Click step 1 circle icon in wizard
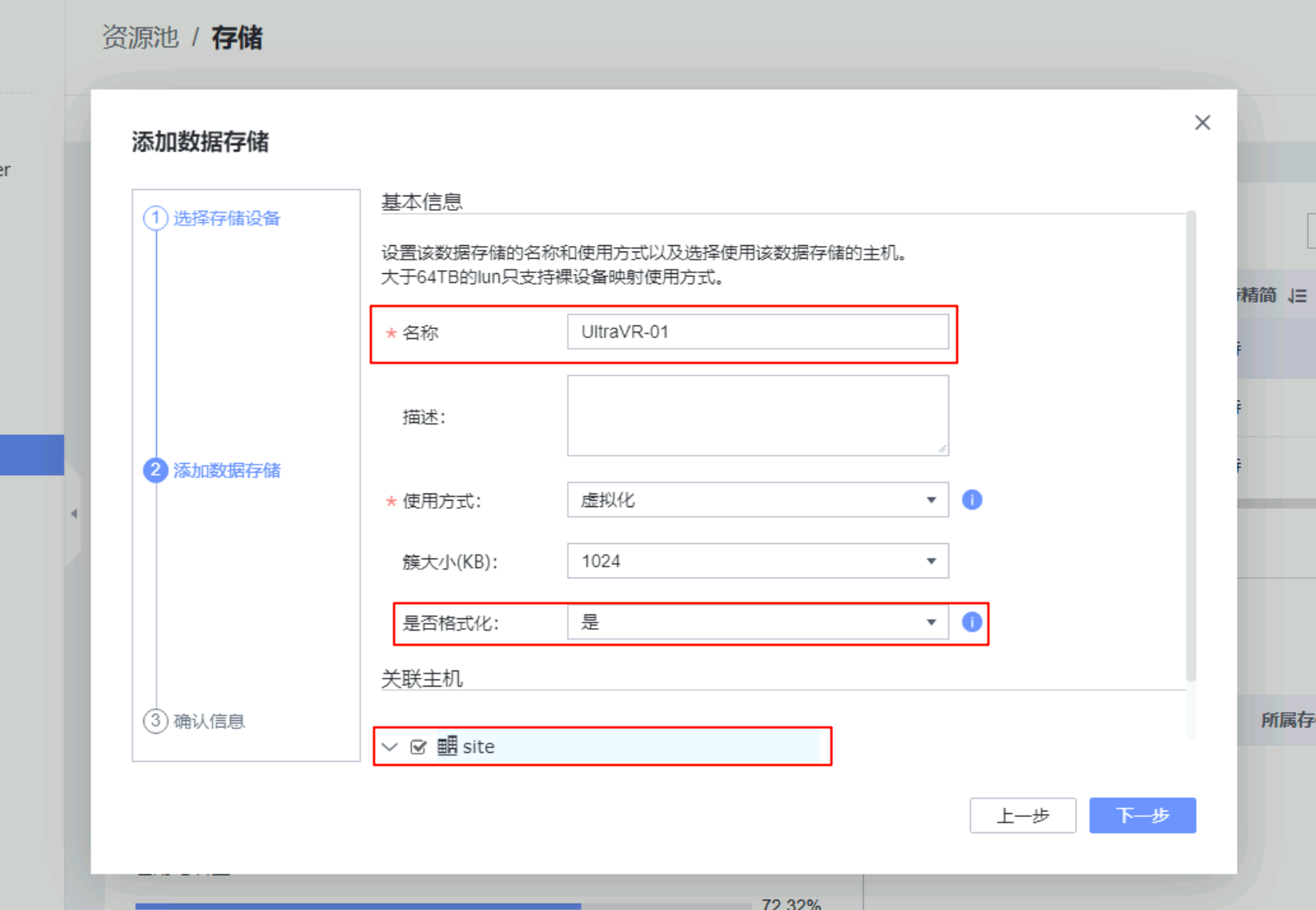Screen dimensions: 1316x910 [x=155, y=218]
